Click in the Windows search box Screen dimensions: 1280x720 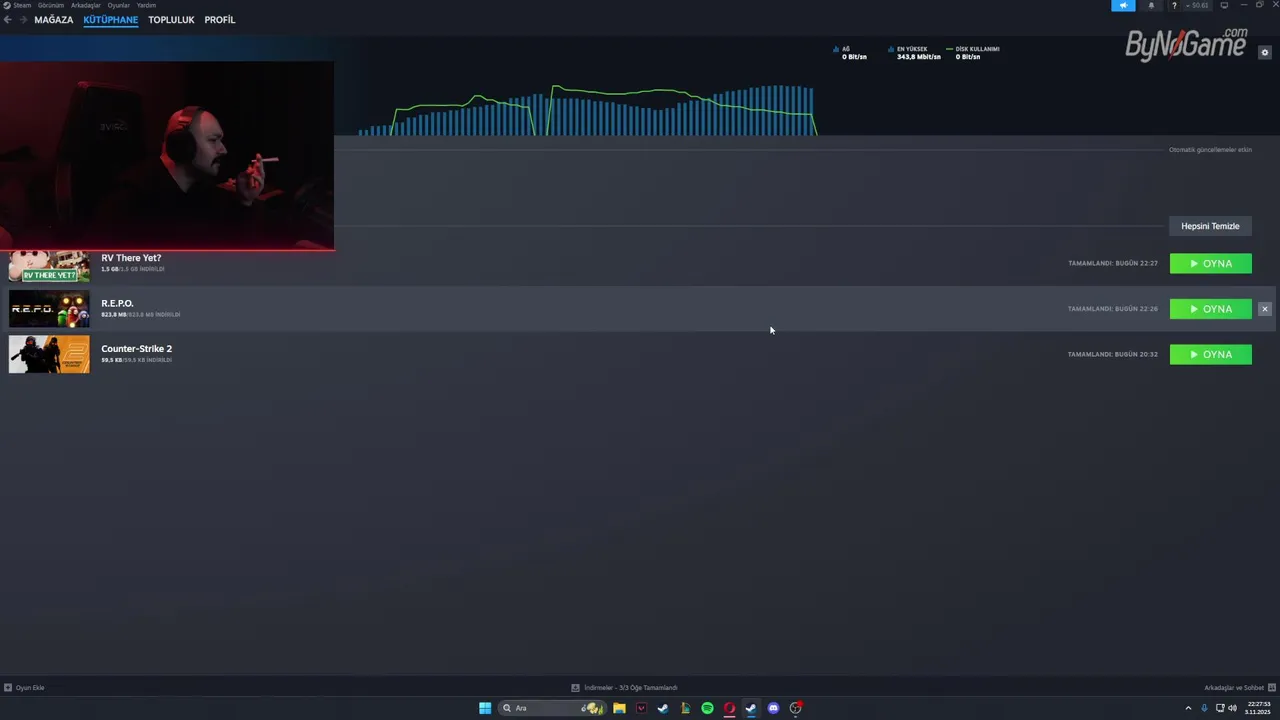(x=552, y=708)
